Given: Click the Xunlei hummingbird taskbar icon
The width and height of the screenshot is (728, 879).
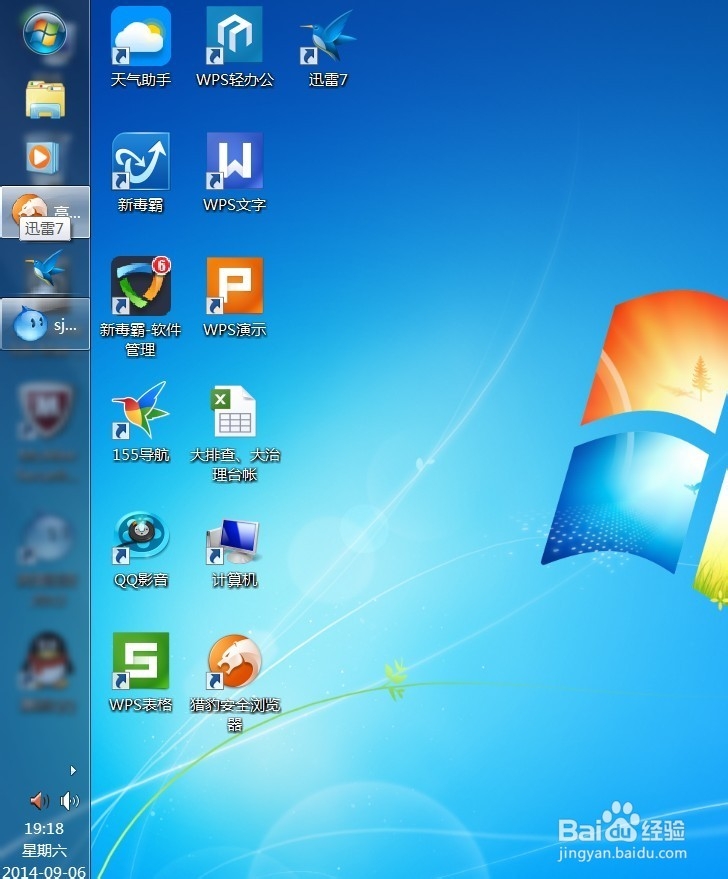Looking at the screenshot, I should point(45,268).
